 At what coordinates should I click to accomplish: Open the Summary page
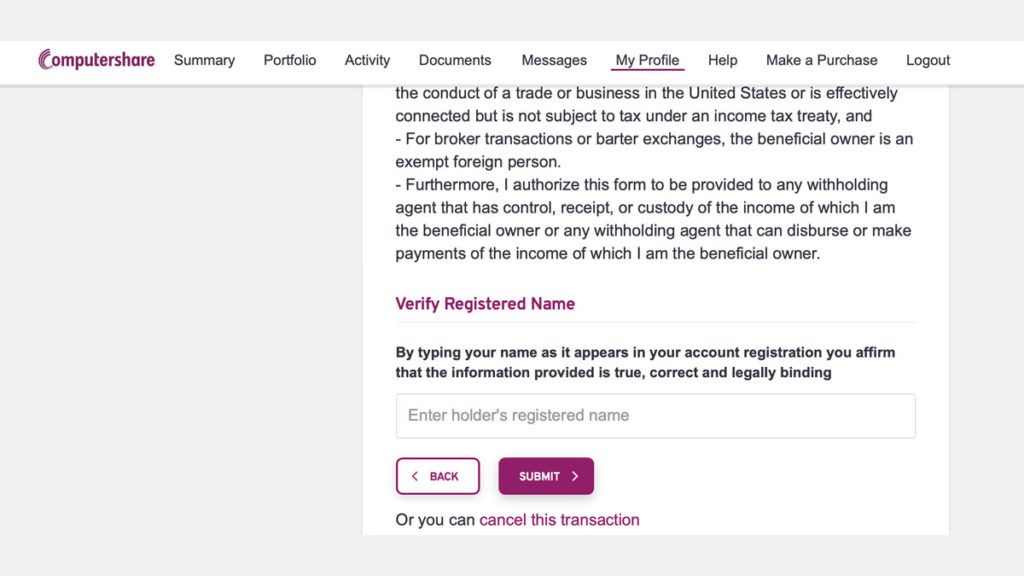[204, 60]
